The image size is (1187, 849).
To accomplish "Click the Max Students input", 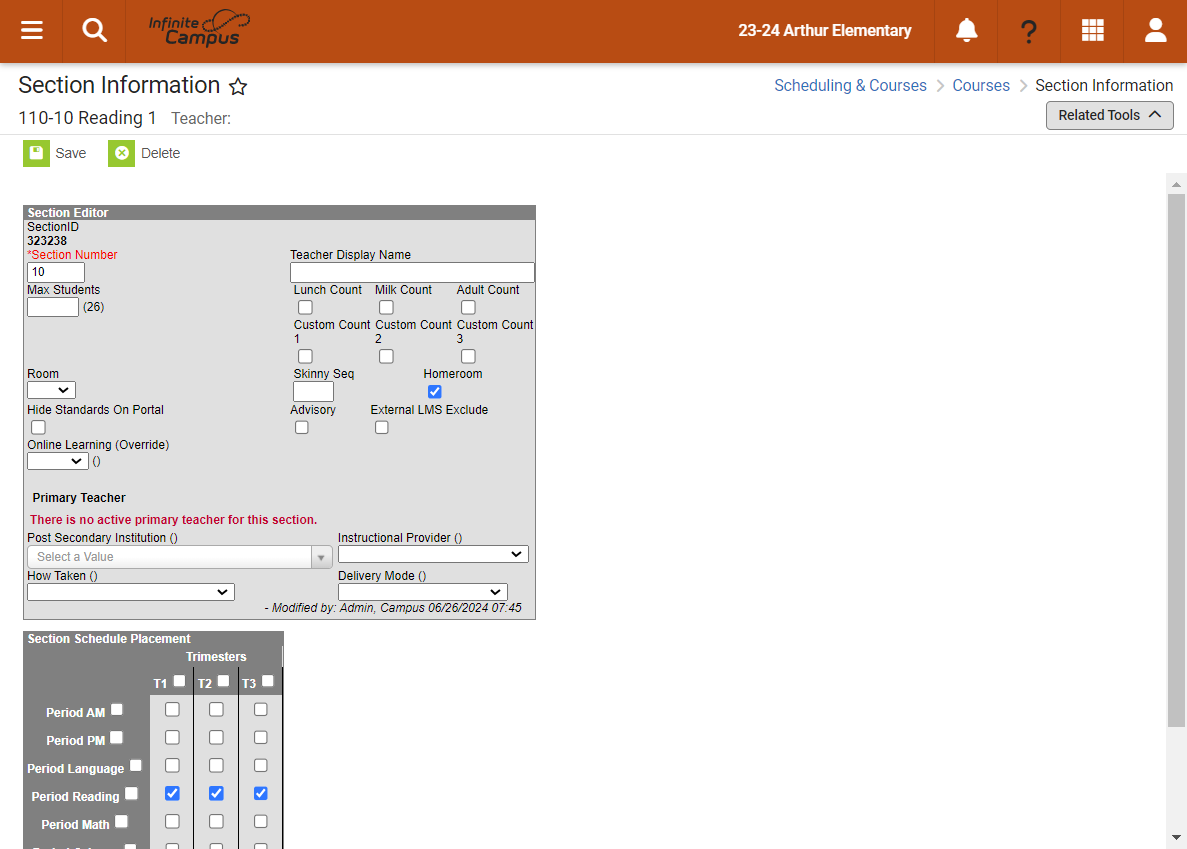I will point(52,306).
